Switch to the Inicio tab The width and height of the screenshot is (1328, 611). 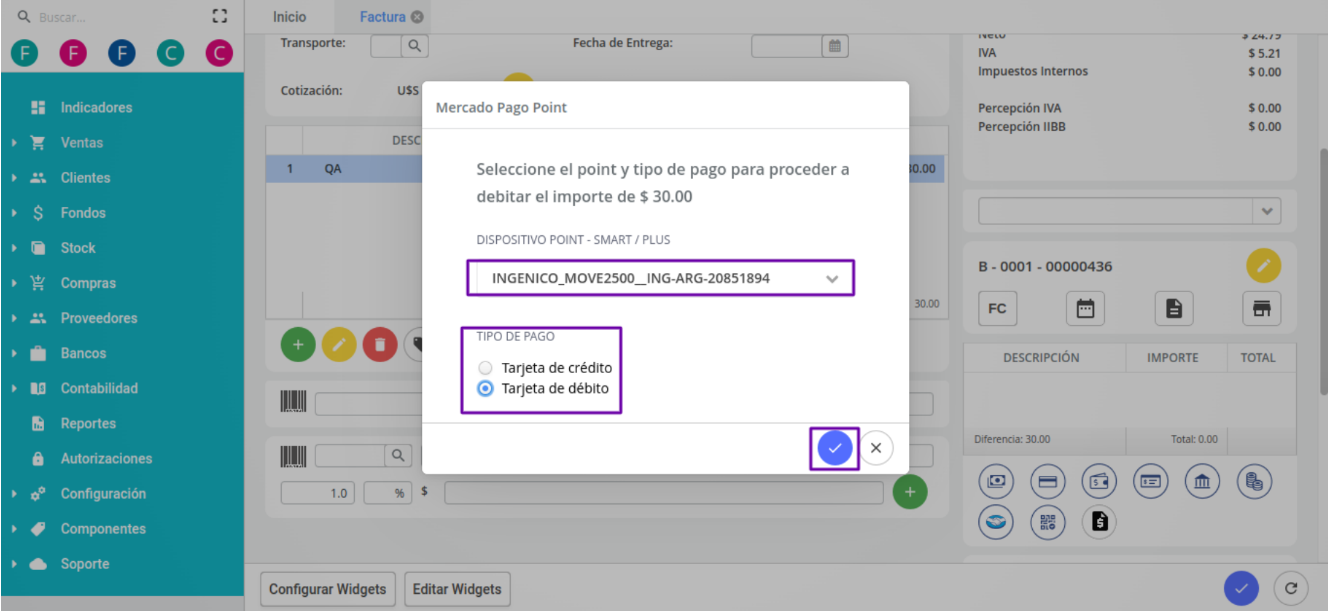[289, 17]
